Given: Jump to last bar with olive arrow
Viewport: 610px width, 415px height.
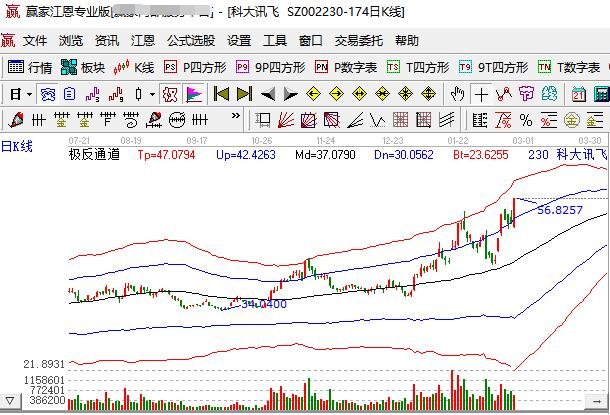Looking at the screenshot, I should tap(244, 94).
